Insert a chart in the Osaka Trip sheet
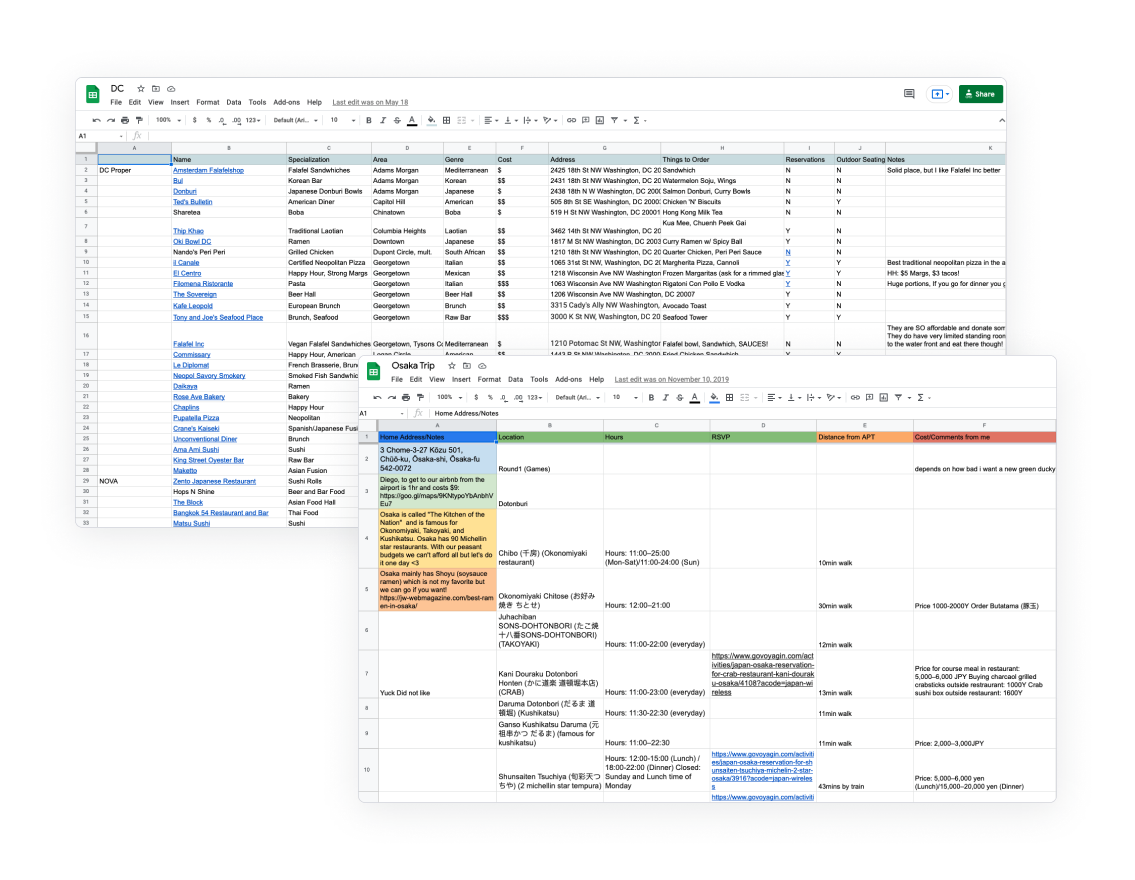 884,397
